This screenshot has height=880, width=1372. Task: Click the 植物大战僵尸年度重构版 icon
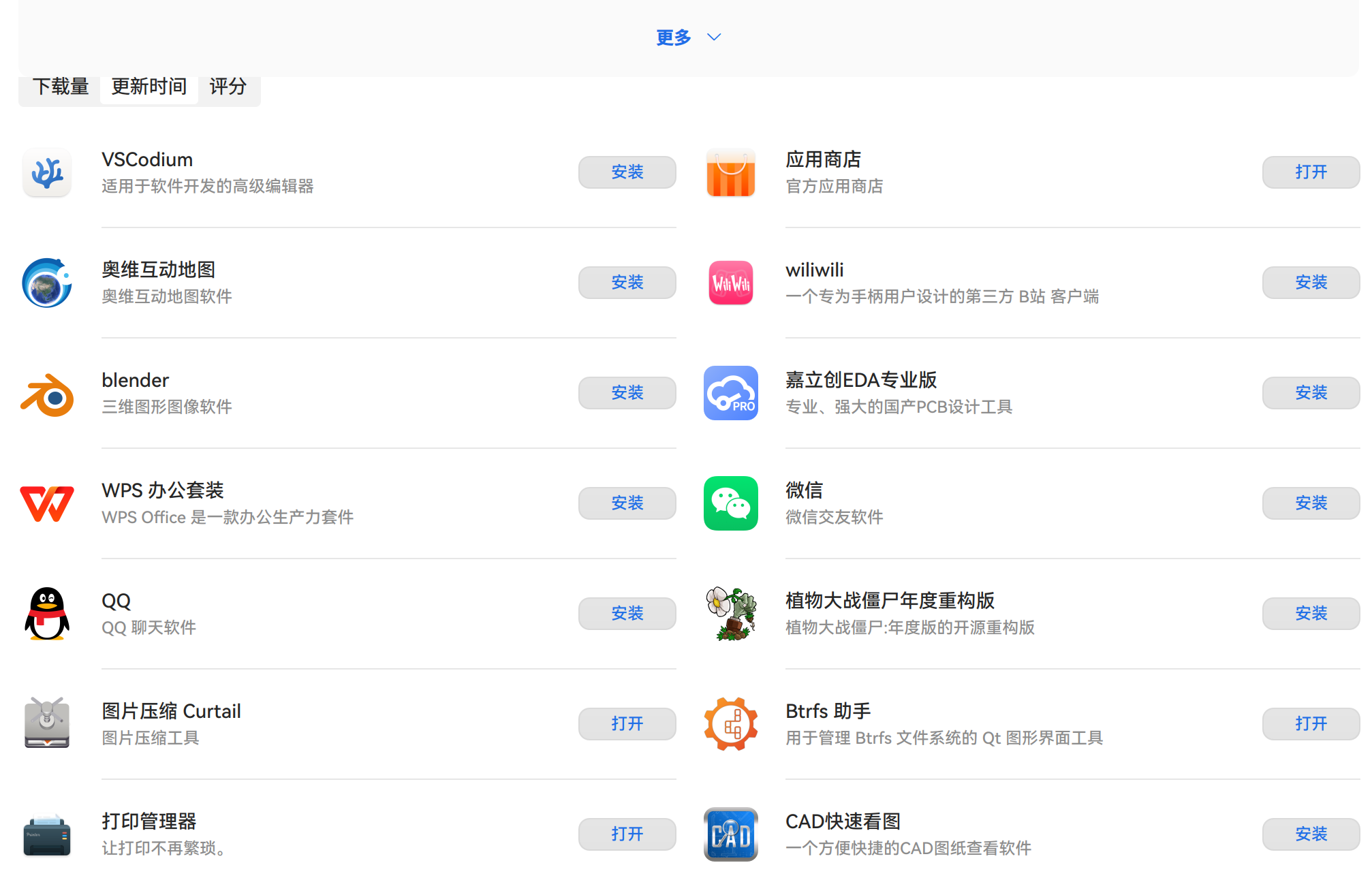click(730, 614)
